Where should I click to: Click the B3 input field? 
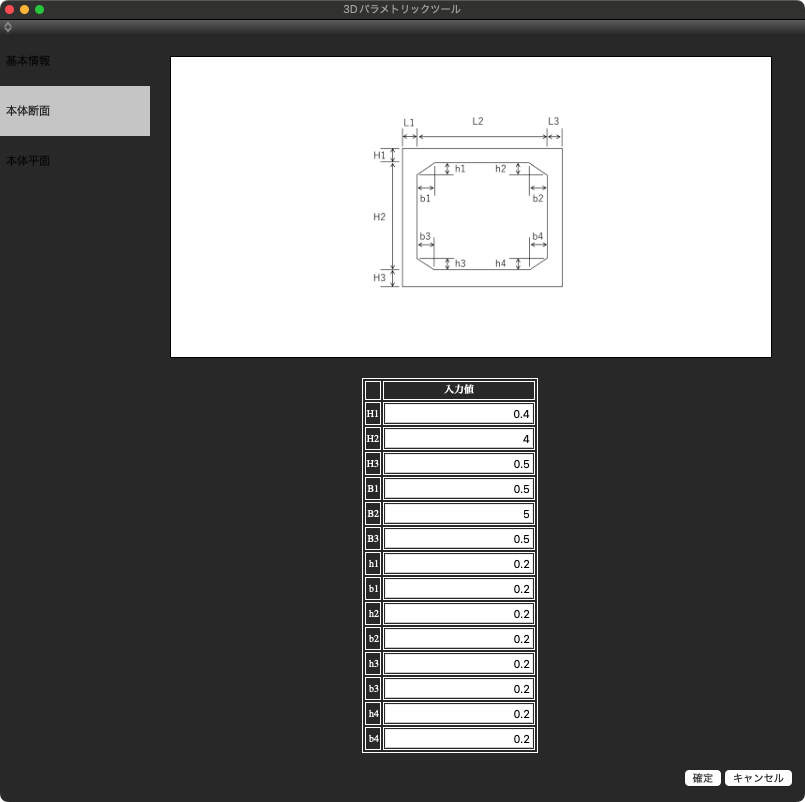point(459,539)
